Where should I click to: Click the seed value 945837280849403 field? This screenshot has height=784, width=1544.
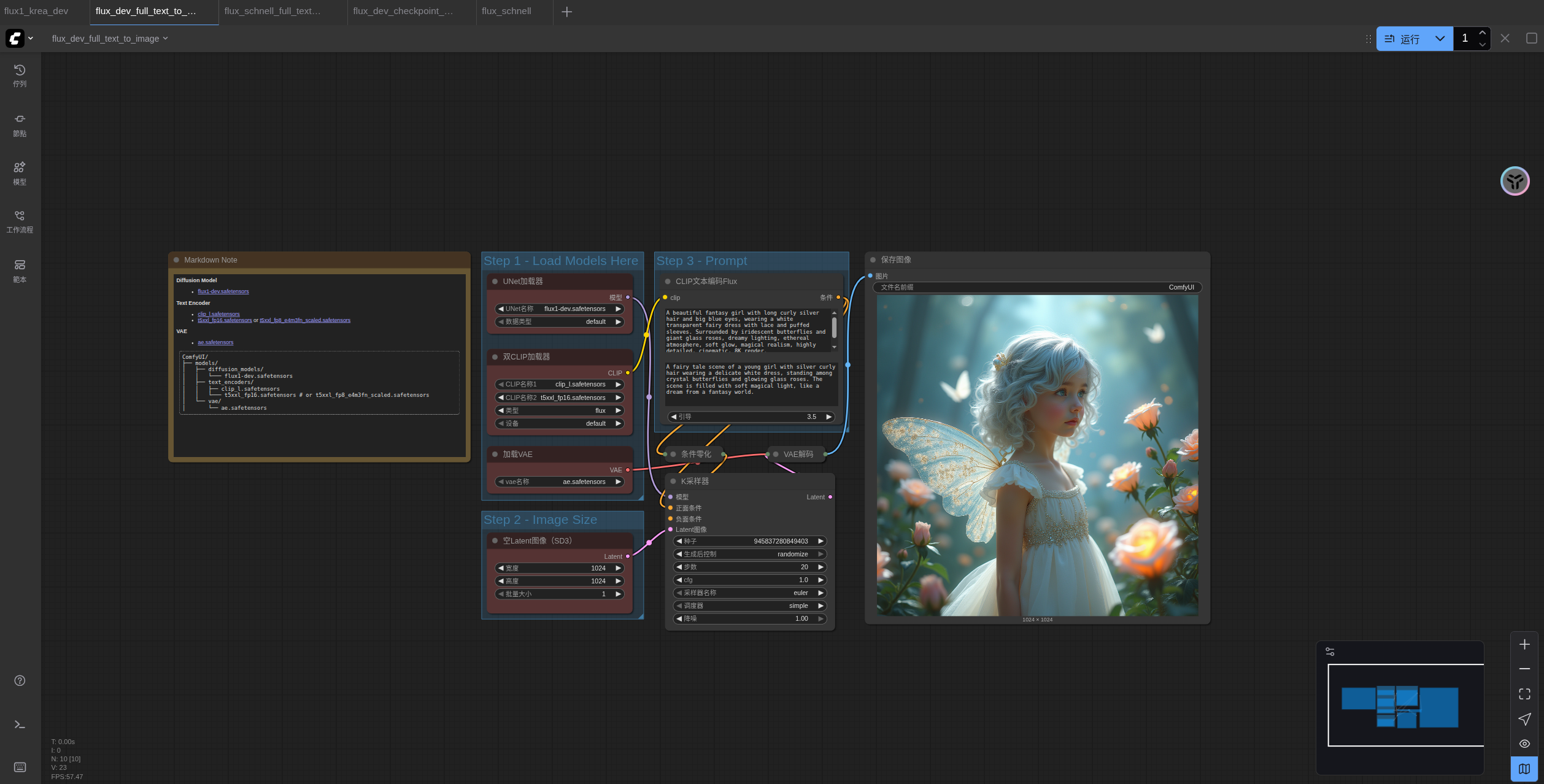click(750, 542)
